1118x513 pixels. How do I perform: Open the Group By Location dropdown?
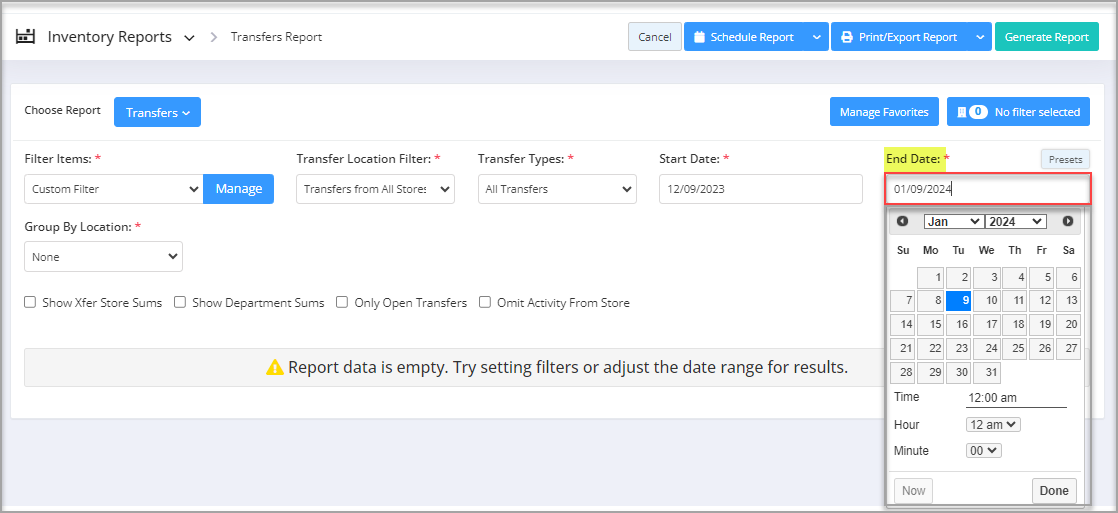(x=103, y=257)
